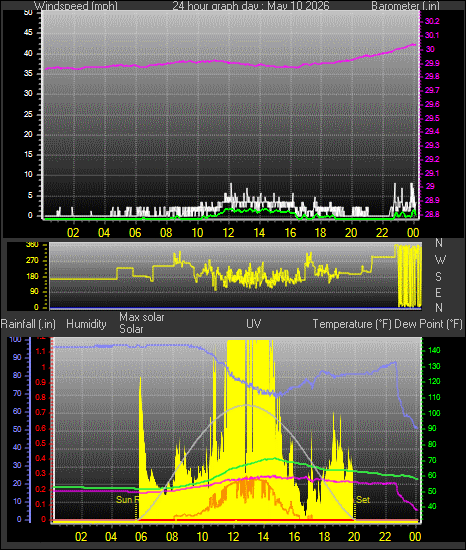Click the Windspeed (mph) axis title

pos(76,6)
